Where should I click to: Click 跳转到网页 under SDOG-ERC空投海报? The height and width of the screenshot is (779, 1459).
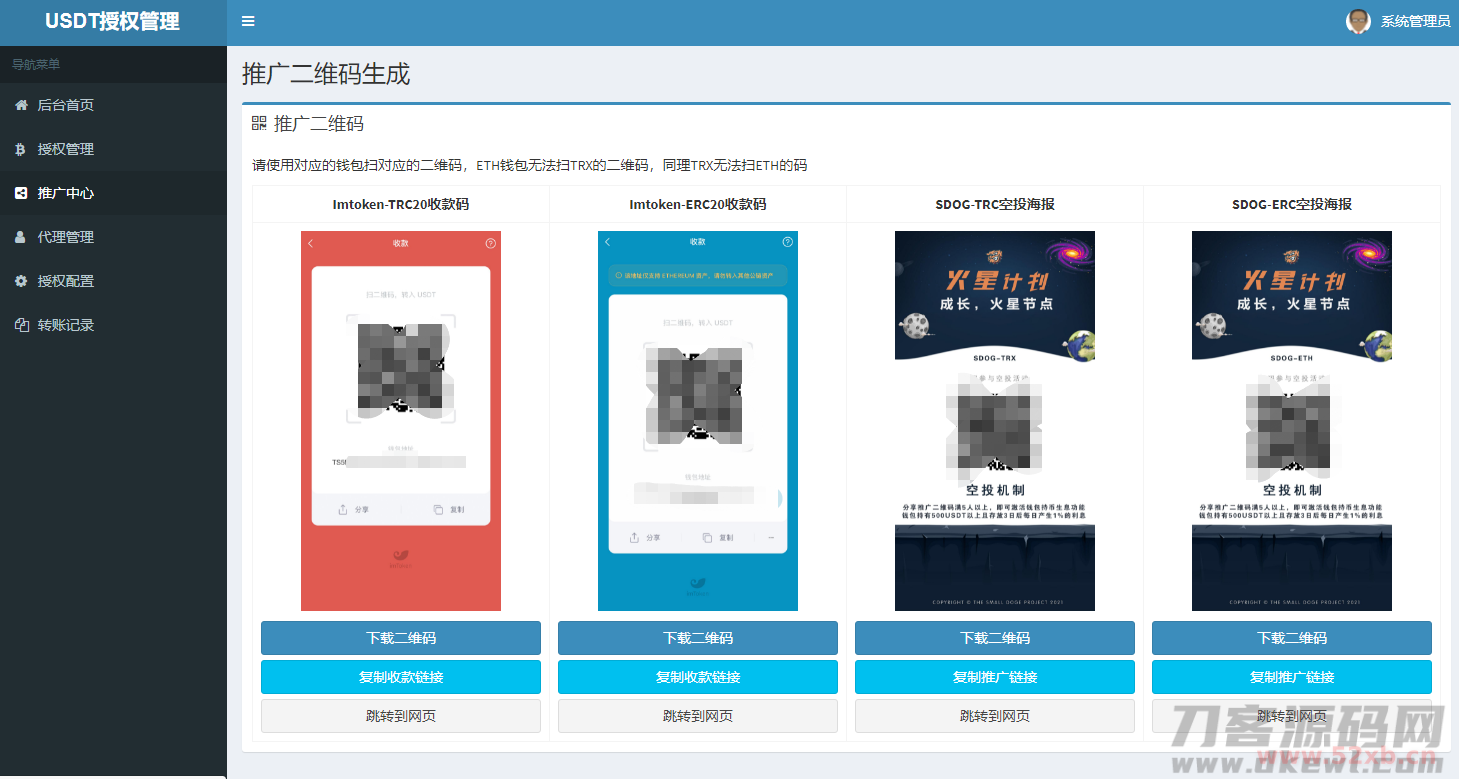point(1291,716)
